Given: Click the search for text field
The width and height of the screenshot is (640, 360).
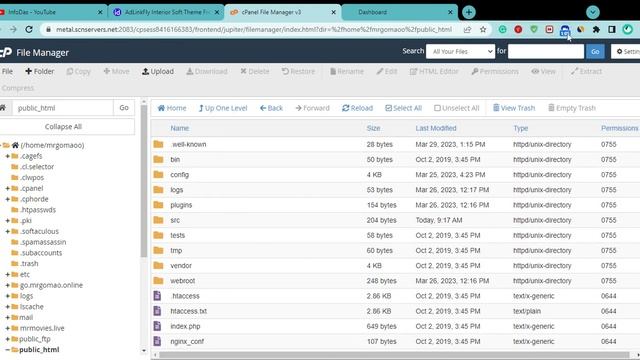Looking at the screenshot, I should [546, 51].
